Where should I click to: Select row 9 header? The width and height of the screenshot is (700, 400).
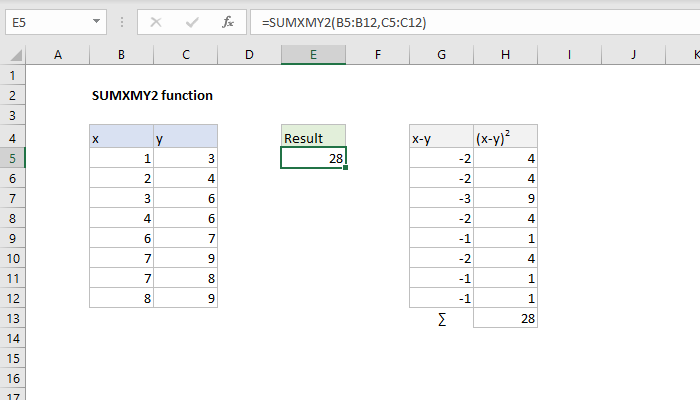point(12,238)
